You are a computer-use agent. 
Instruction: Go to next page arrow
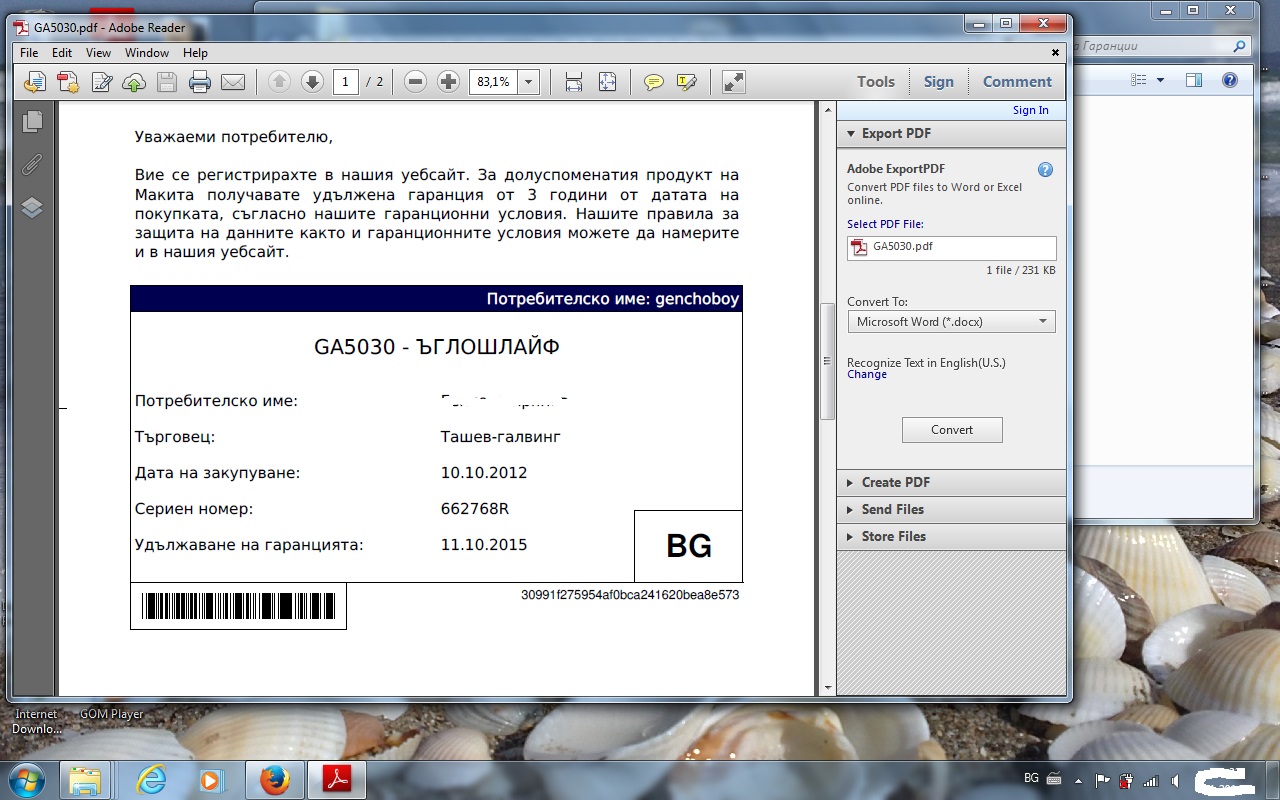pos(312,82)
